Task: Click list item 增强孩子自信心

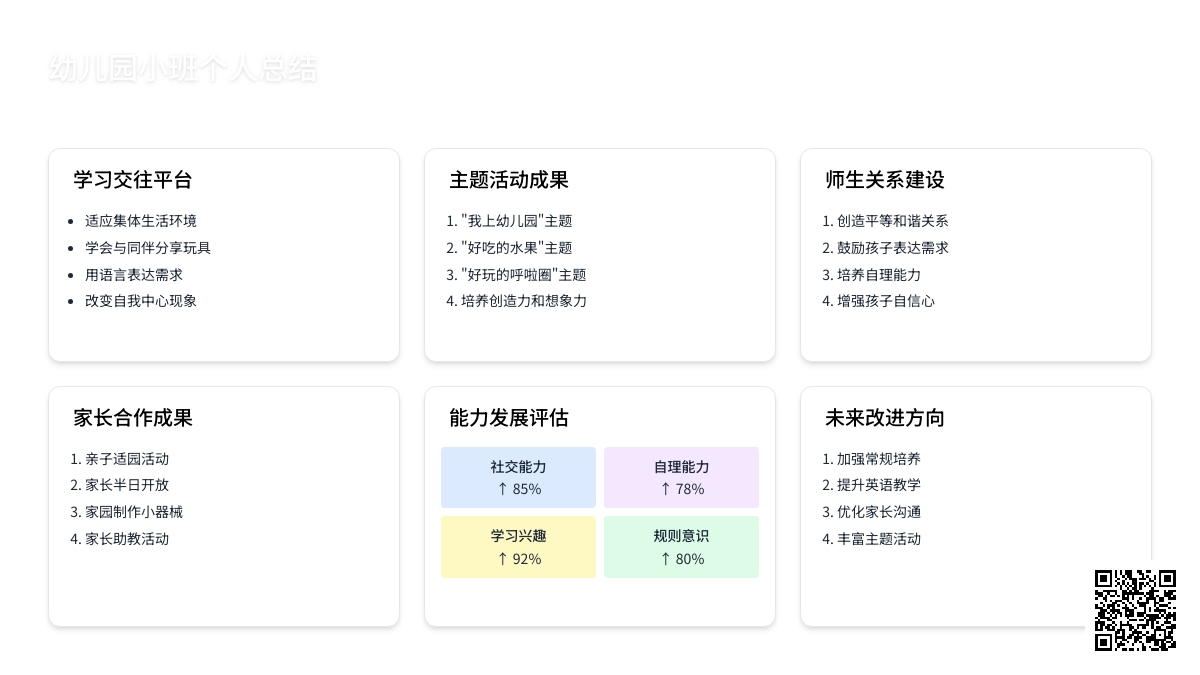Action: (886, 301)
